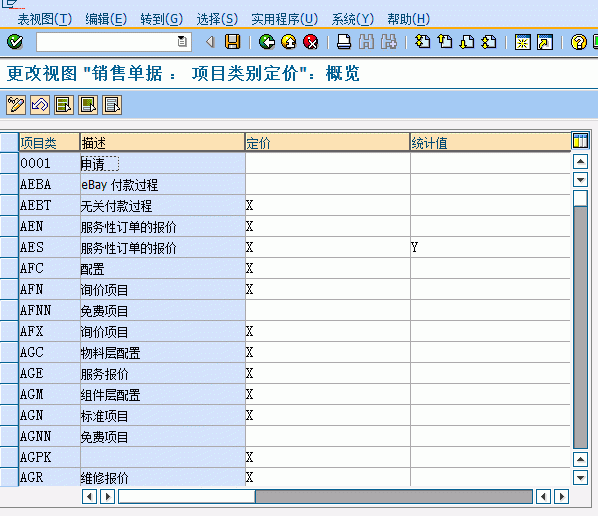The height and width of the screenshot is (516, 598).
Task: Go back with the green arrow icon
Action: point(267,42)
